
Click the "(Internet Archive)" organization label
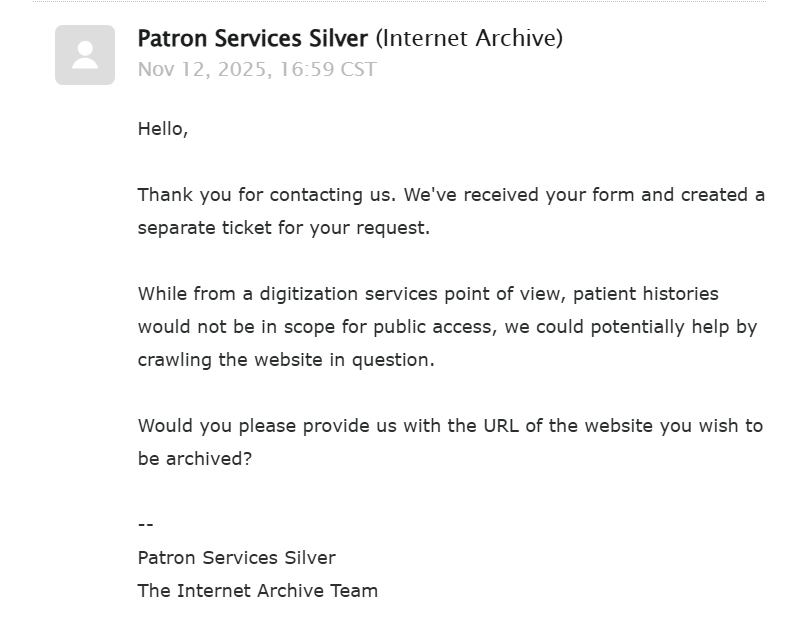pyautogui.click(x=469, y=38)
